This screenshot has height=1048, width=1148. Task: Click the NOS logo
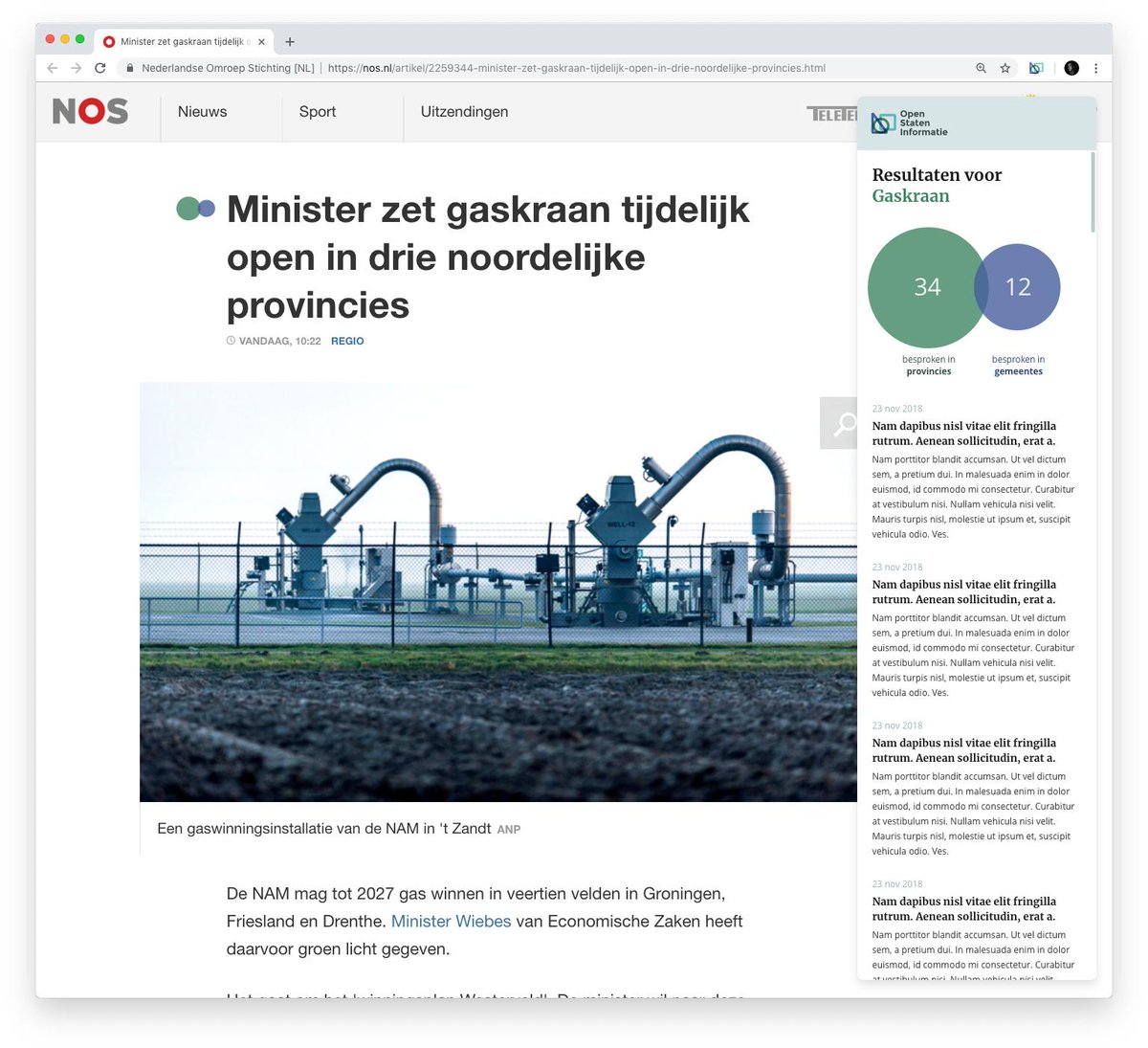click(x=90, y=112)
